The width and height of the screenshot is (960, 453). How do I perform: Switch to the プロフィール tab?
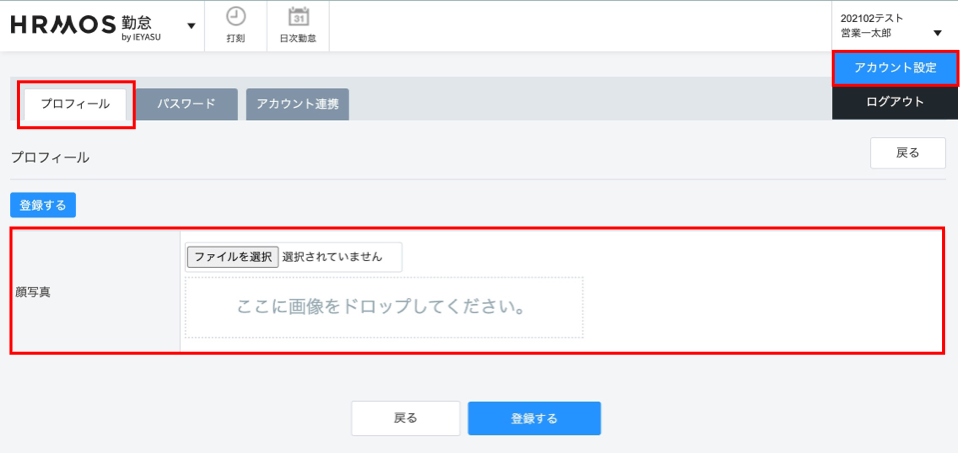click(x=75, y=104)
